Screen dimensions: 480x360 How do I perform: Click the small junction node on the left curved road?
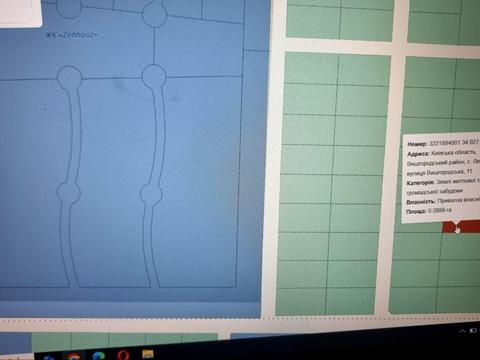tap(69, 193)
